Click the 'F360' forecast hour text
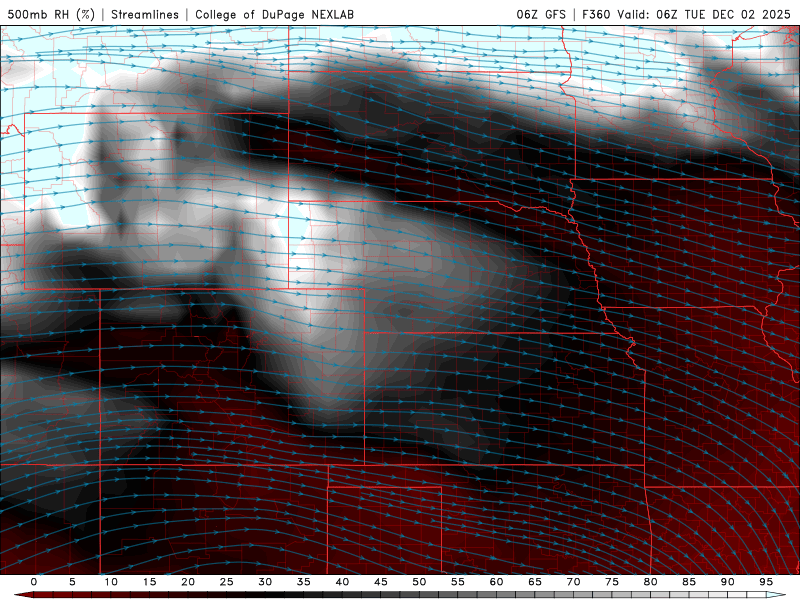800x600 pixels. [x=597, y=14]
